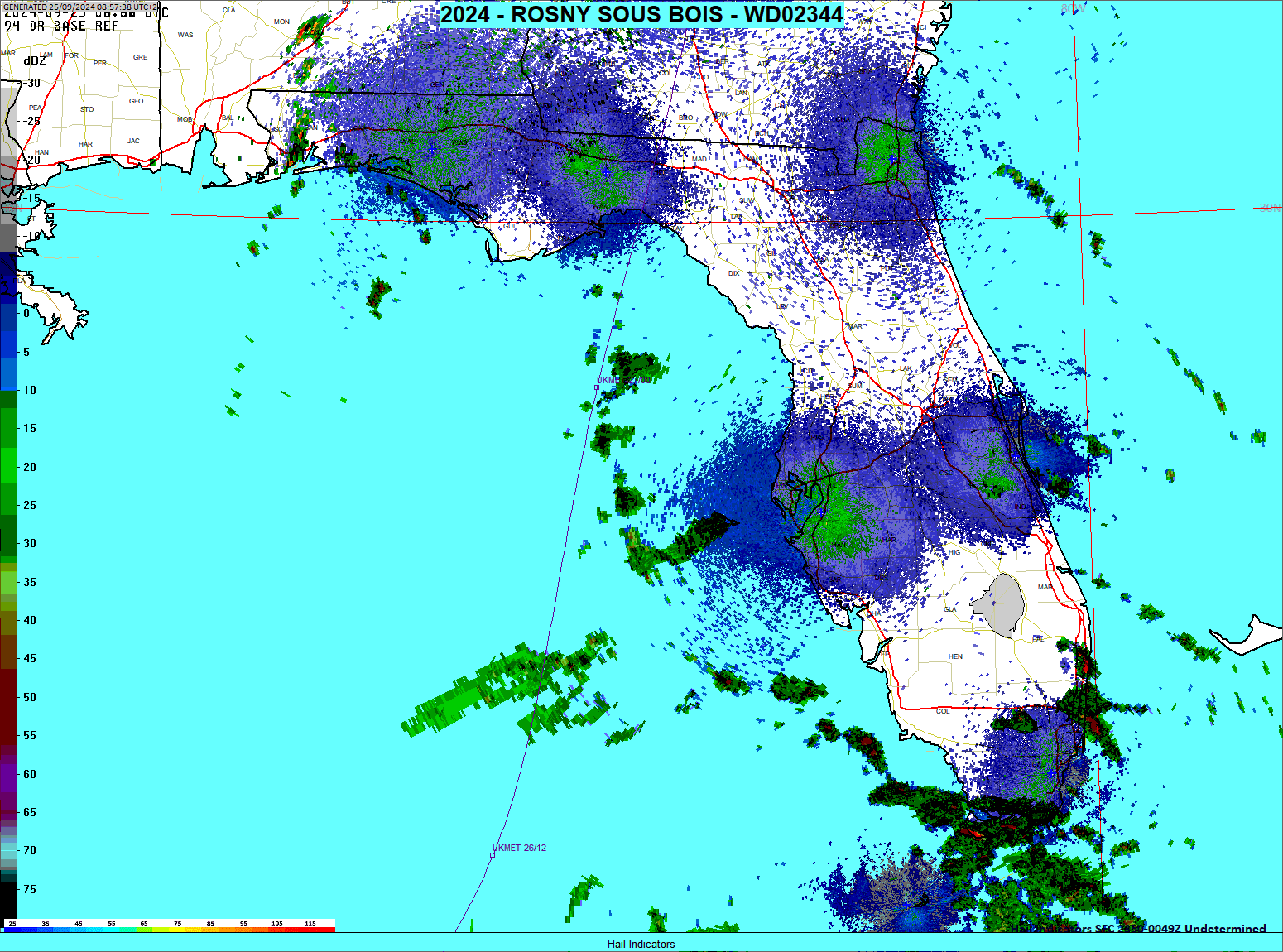
Task: Click the BAL county label
Action: (227, 118)
